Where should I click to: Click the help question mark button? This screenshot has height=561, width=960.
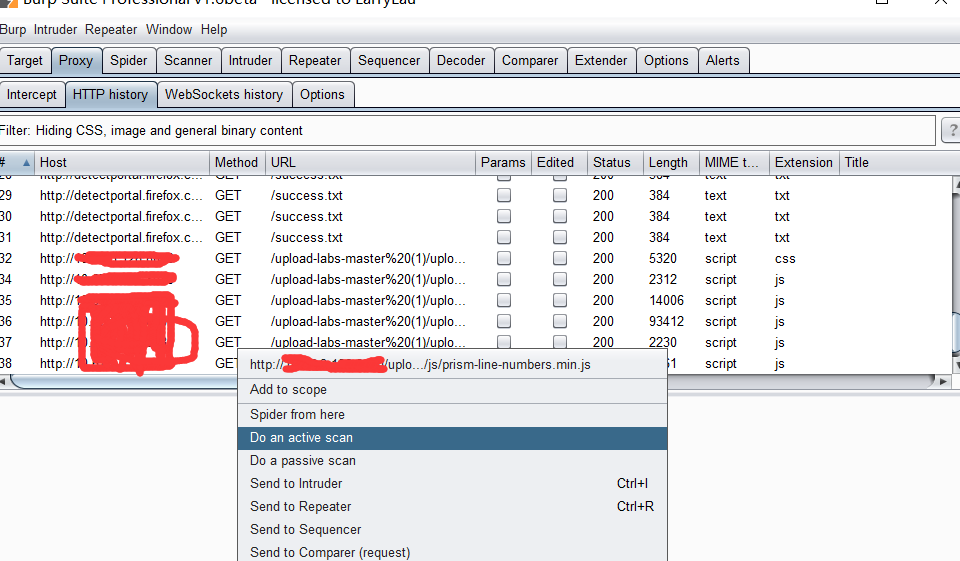[x=951, y=130]
